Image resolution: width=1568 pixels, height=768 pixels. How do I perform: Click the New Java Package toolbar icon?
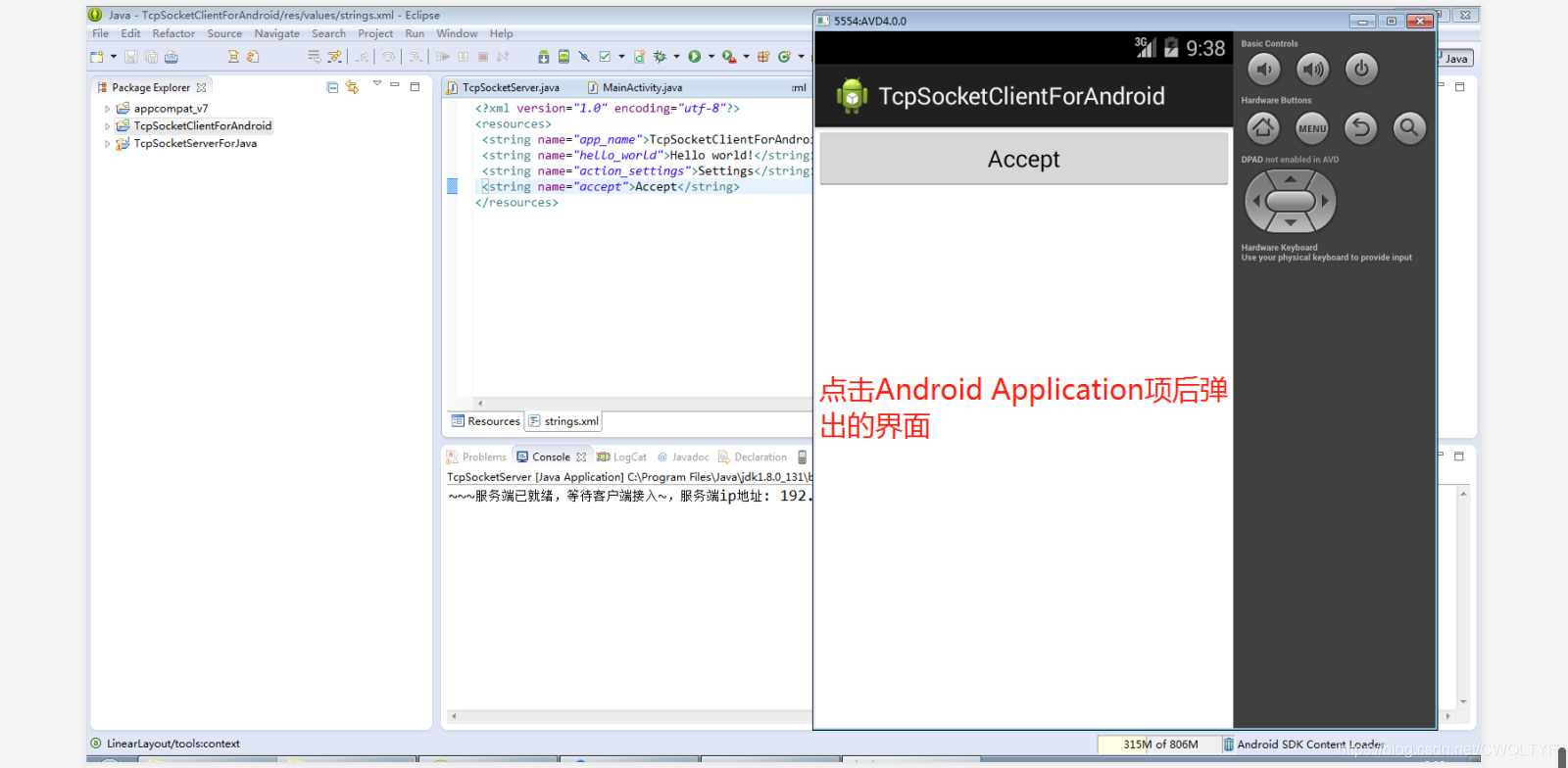(x=763, y=57)
